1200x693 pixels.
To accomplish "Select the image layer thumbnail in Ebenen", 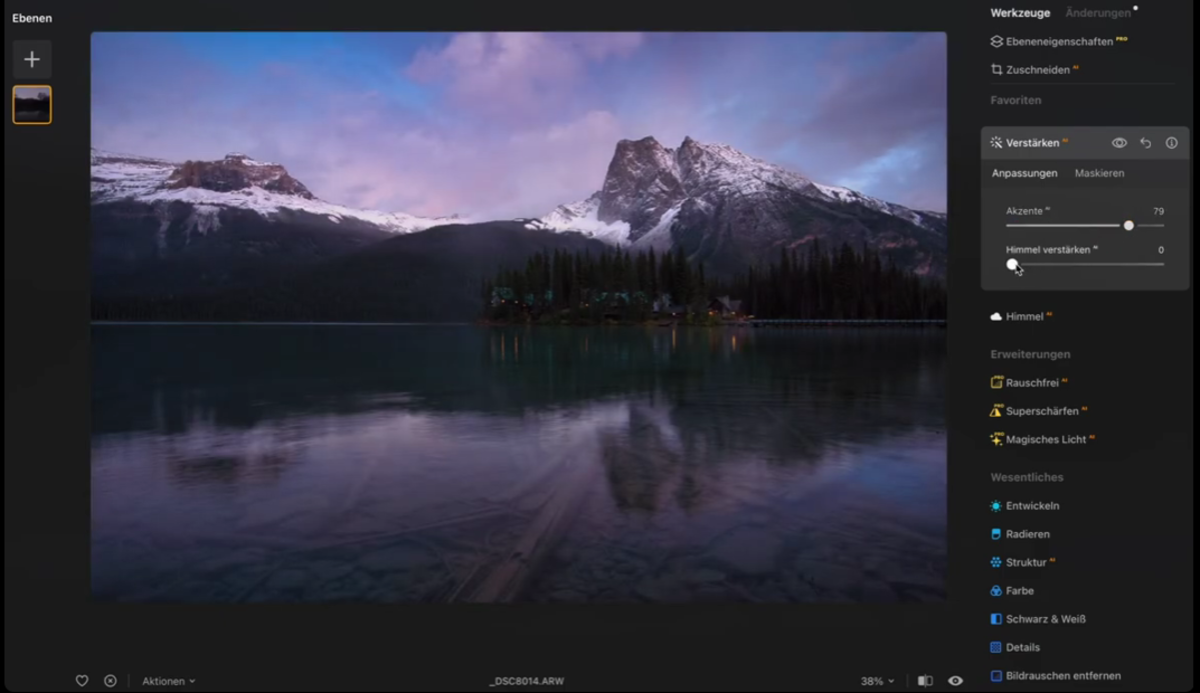I will pyautogui.click(x=31, y=104).
